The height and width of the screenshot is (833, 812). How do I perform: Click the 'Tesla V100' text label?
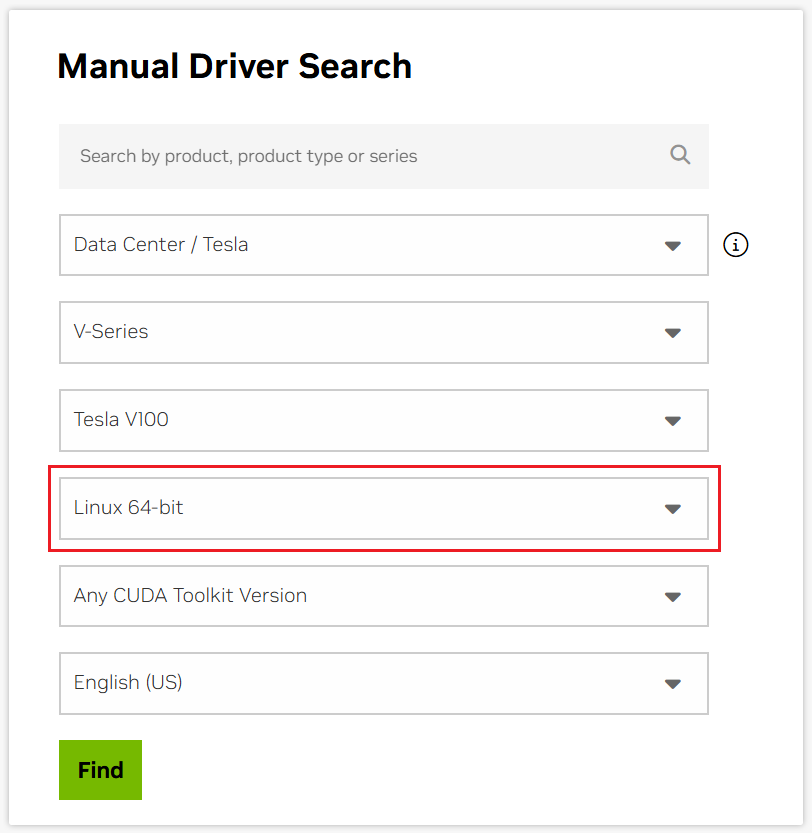pos(121,420)
